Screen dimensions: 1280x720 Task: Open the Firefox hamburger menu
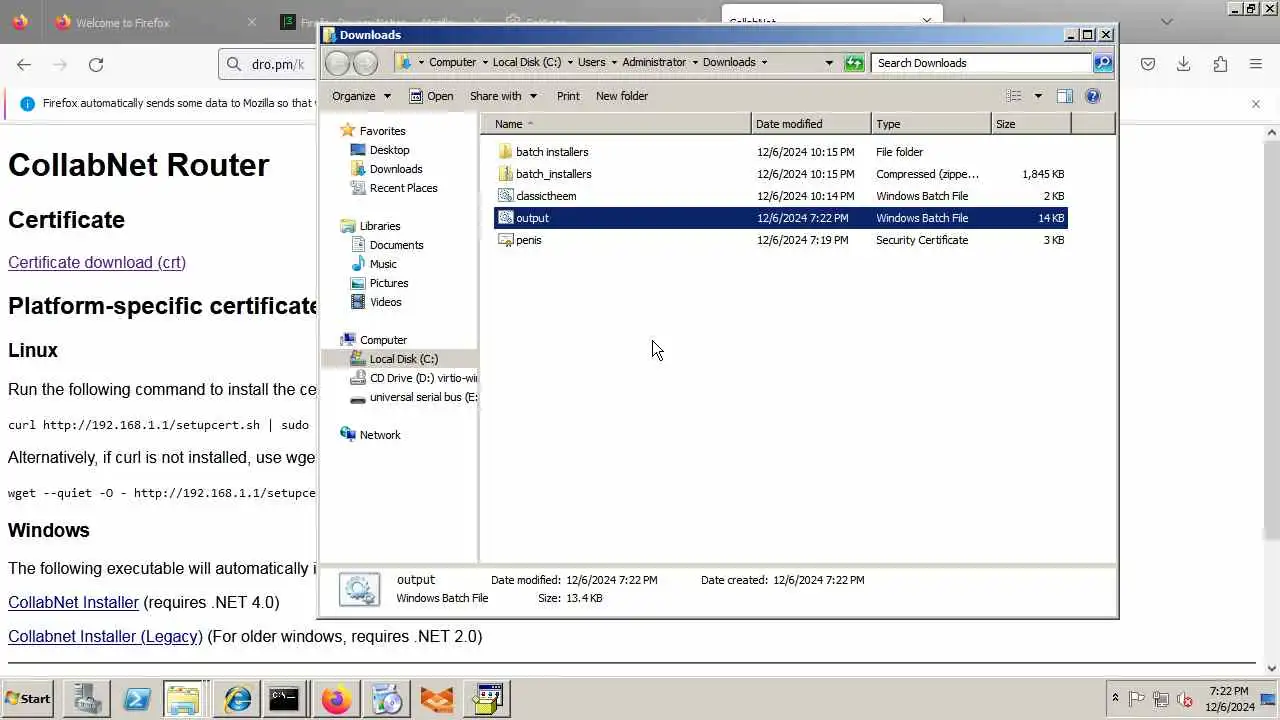point(1256,64)
